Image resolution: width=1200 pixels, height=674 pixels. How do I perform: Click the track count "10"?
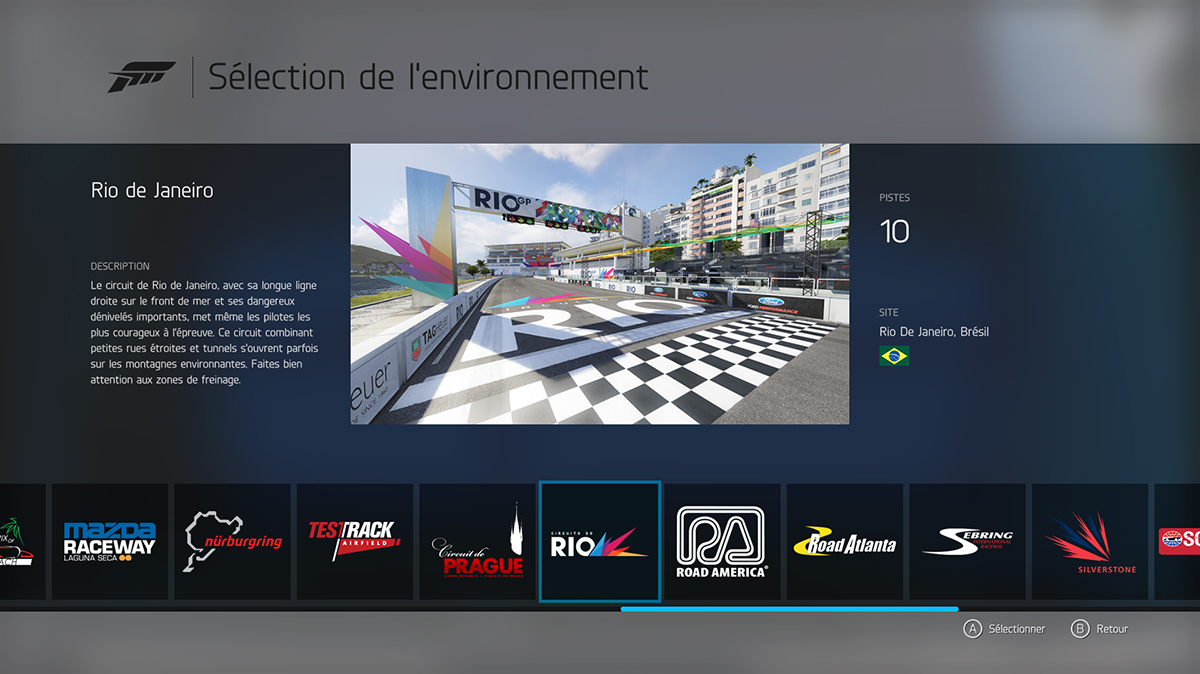(x=894, y=232)
